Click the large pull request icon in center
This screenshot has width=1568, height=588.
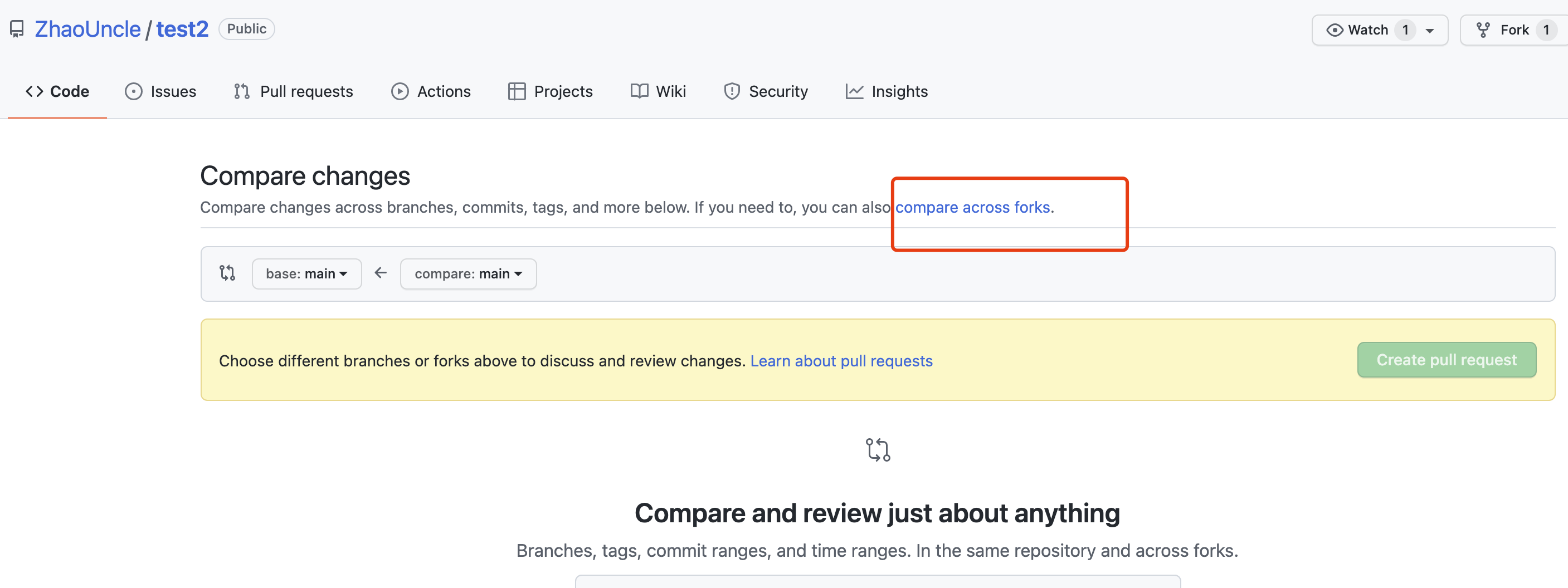point(877,450)
